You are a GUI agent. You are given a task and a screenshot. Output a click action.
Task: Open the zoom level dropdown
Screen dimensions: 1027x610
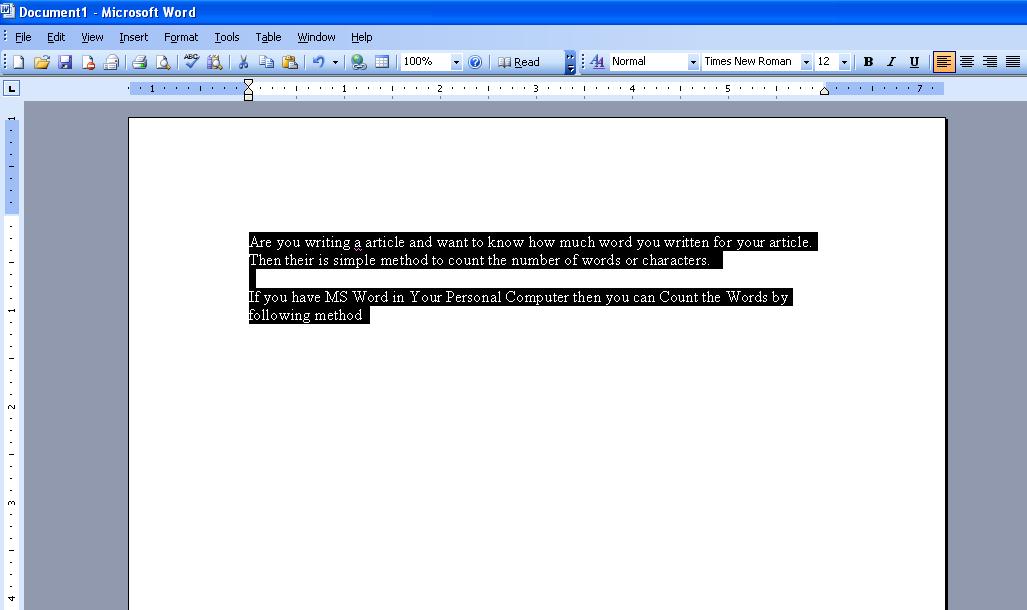[456, 61]
